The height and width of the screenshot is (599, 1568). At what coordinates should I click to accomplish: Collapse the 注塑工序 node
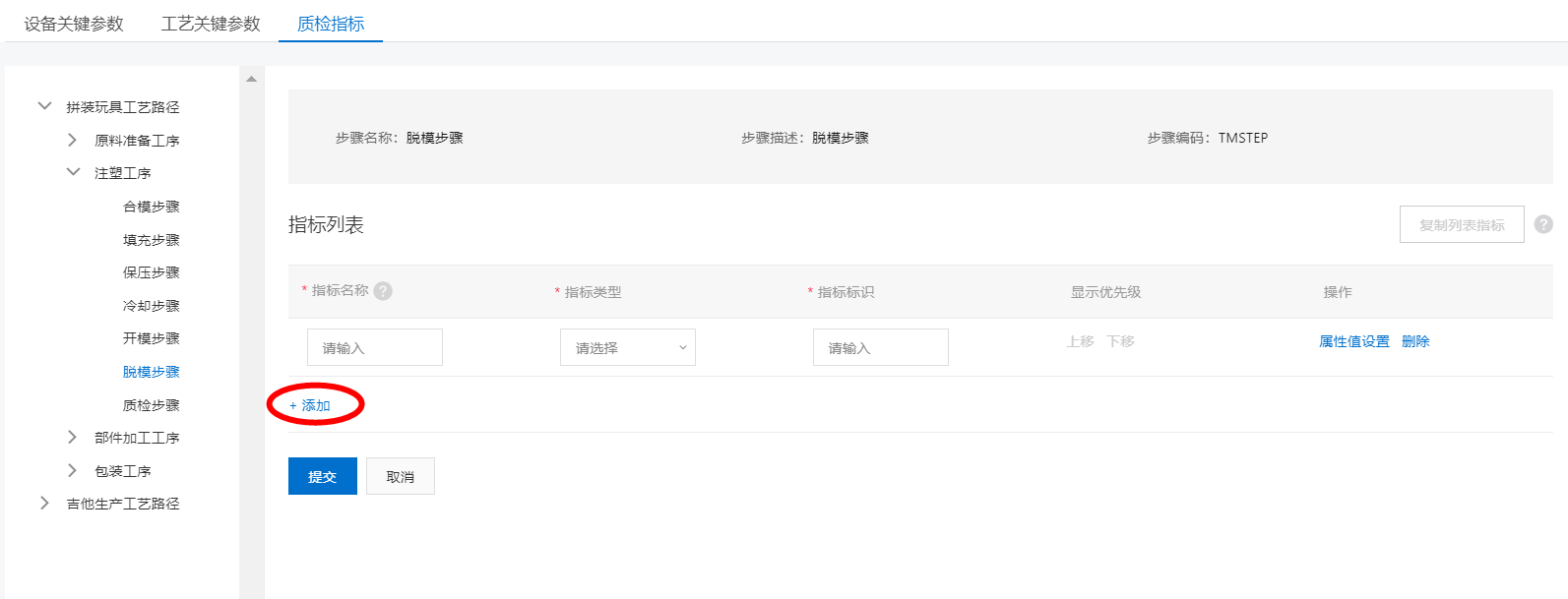click(x=73, y=172)
